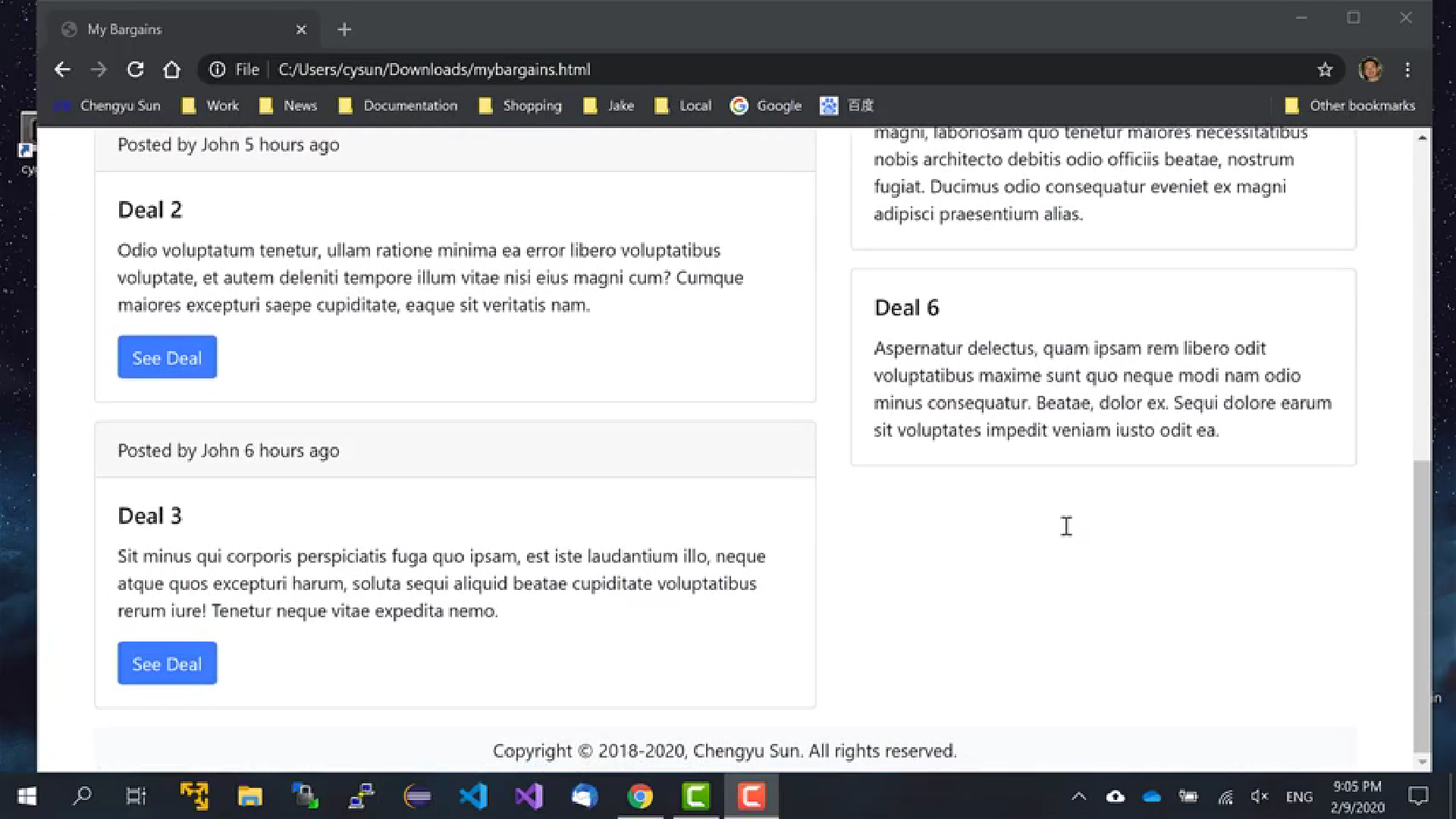
Task: Unmute sound via the speaker tray icon
Action: coord(1260,796)
